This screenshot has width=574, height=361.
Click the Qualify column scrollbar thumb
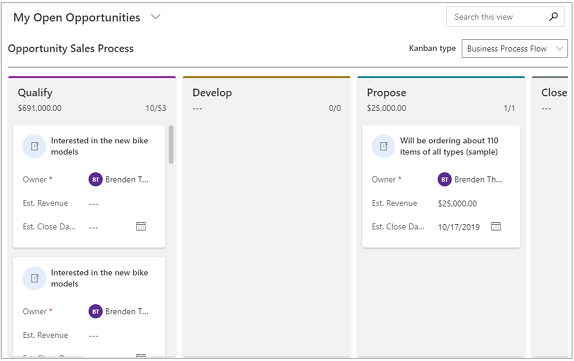click(171, 145)
